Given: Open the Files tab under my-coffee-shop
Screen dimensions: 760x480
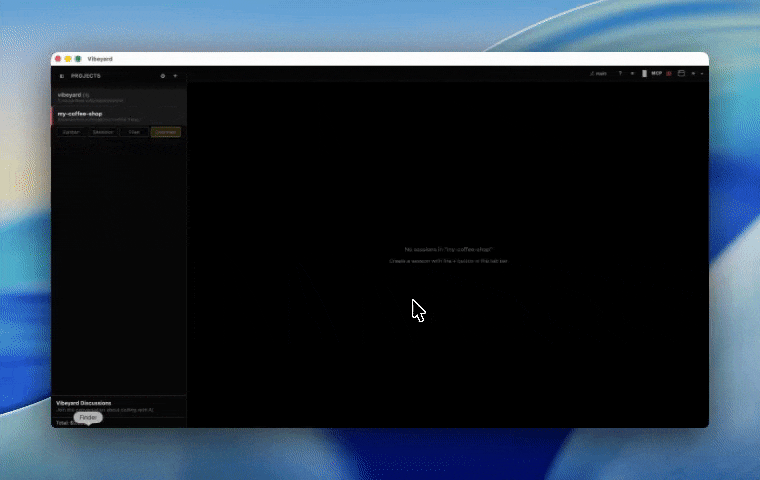Looking at the screenshot, I should tap(134, 132).
